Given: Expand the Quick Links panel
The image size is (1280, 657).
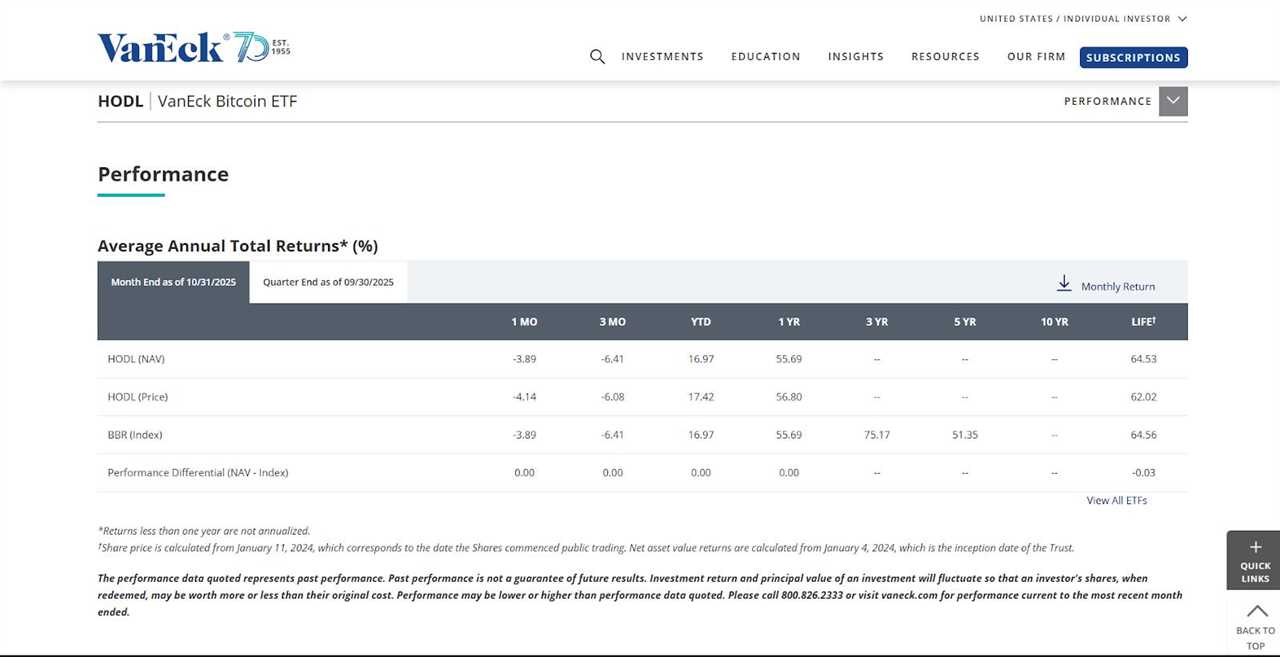Looking at the screenshot, I should (1255, 560).
